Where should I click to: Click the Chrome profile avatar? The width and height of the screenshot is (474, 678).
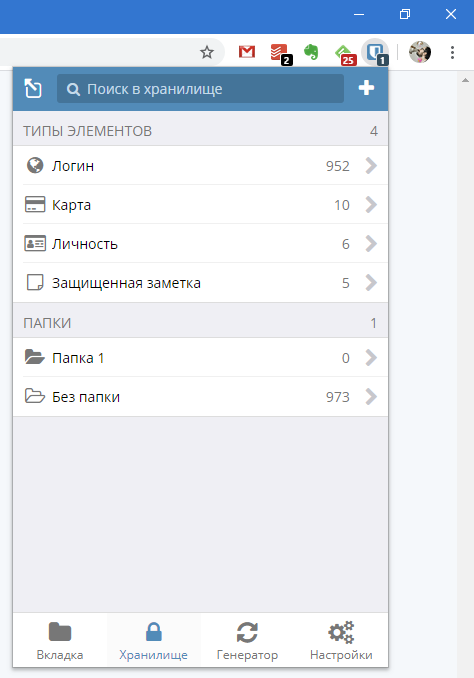point(420,52)
